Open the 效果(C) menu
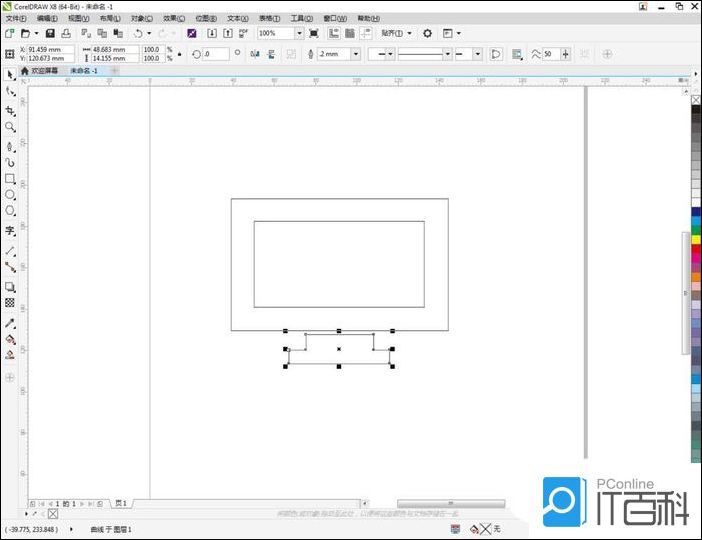This screenshot has height=540, width=702. 174,18
